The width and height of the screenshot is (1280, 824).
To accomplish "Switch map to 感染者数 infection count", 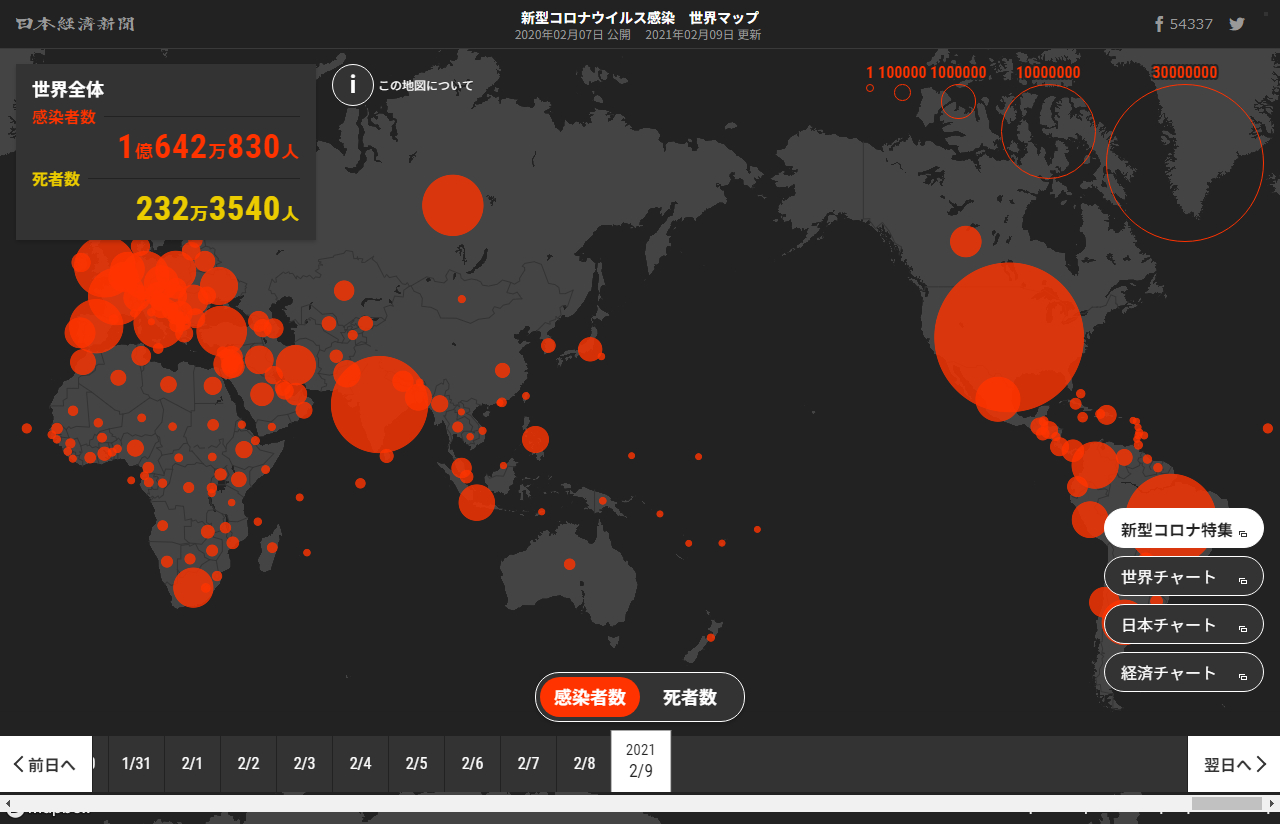I will coord(590,697).
